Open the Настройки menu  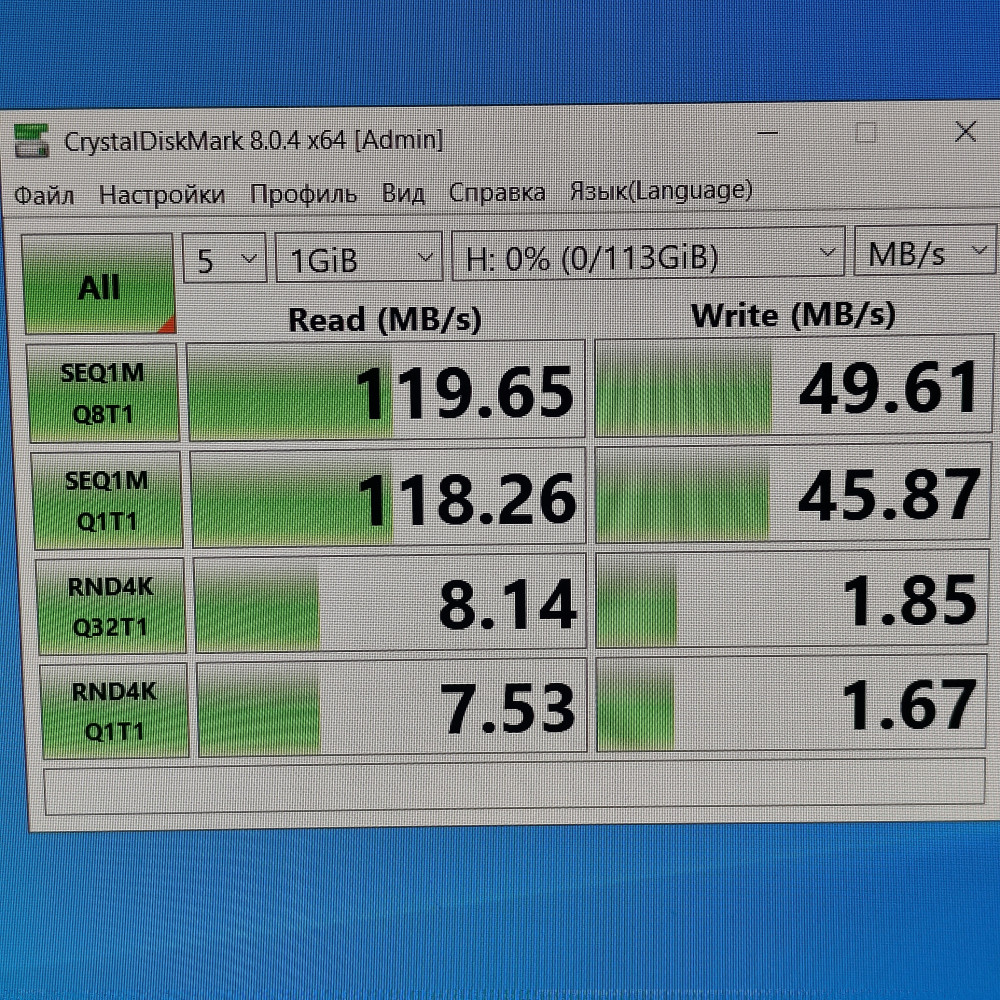162,194
